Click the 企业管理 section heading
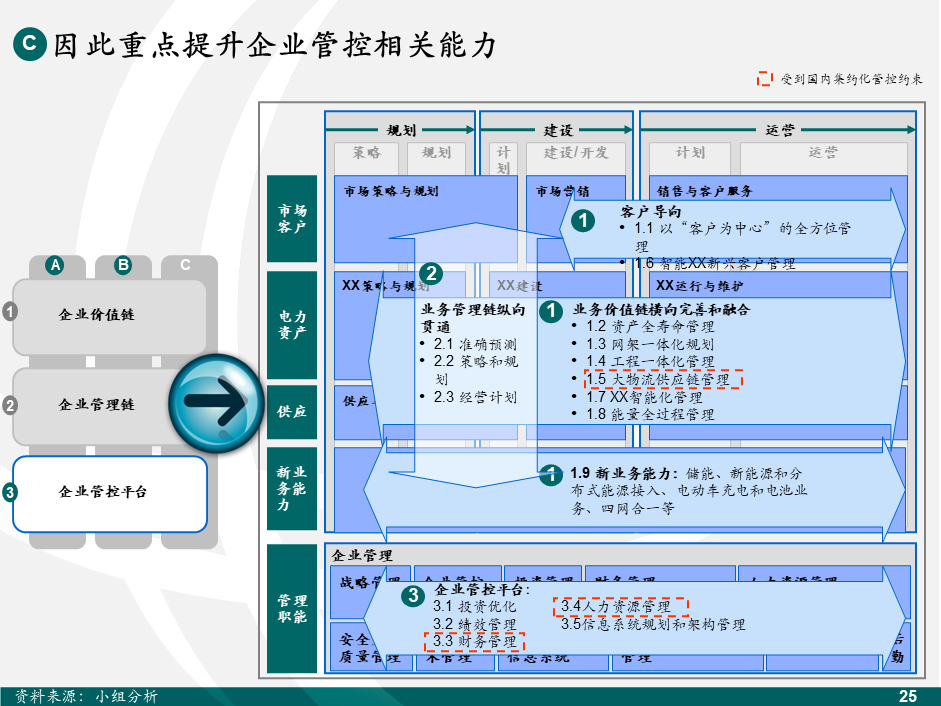 click(x=362, y=556)
